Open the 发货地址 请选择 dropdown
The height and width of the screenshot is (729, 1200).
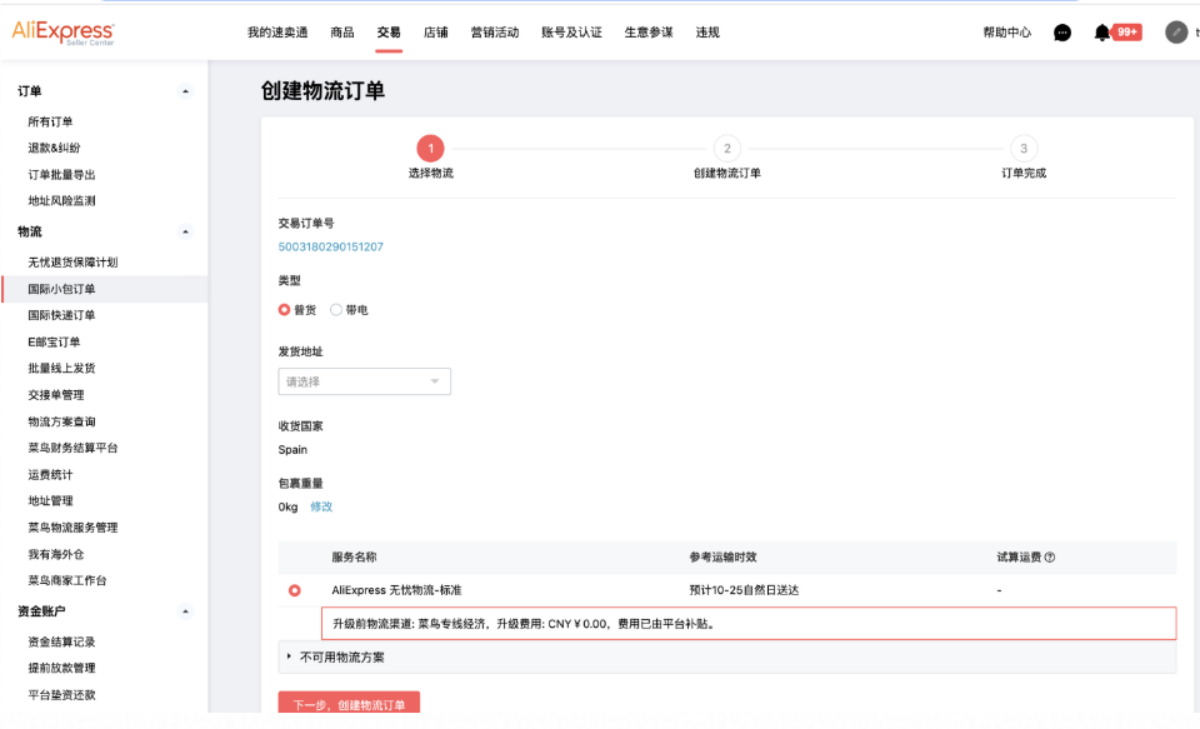click(364, 381)
